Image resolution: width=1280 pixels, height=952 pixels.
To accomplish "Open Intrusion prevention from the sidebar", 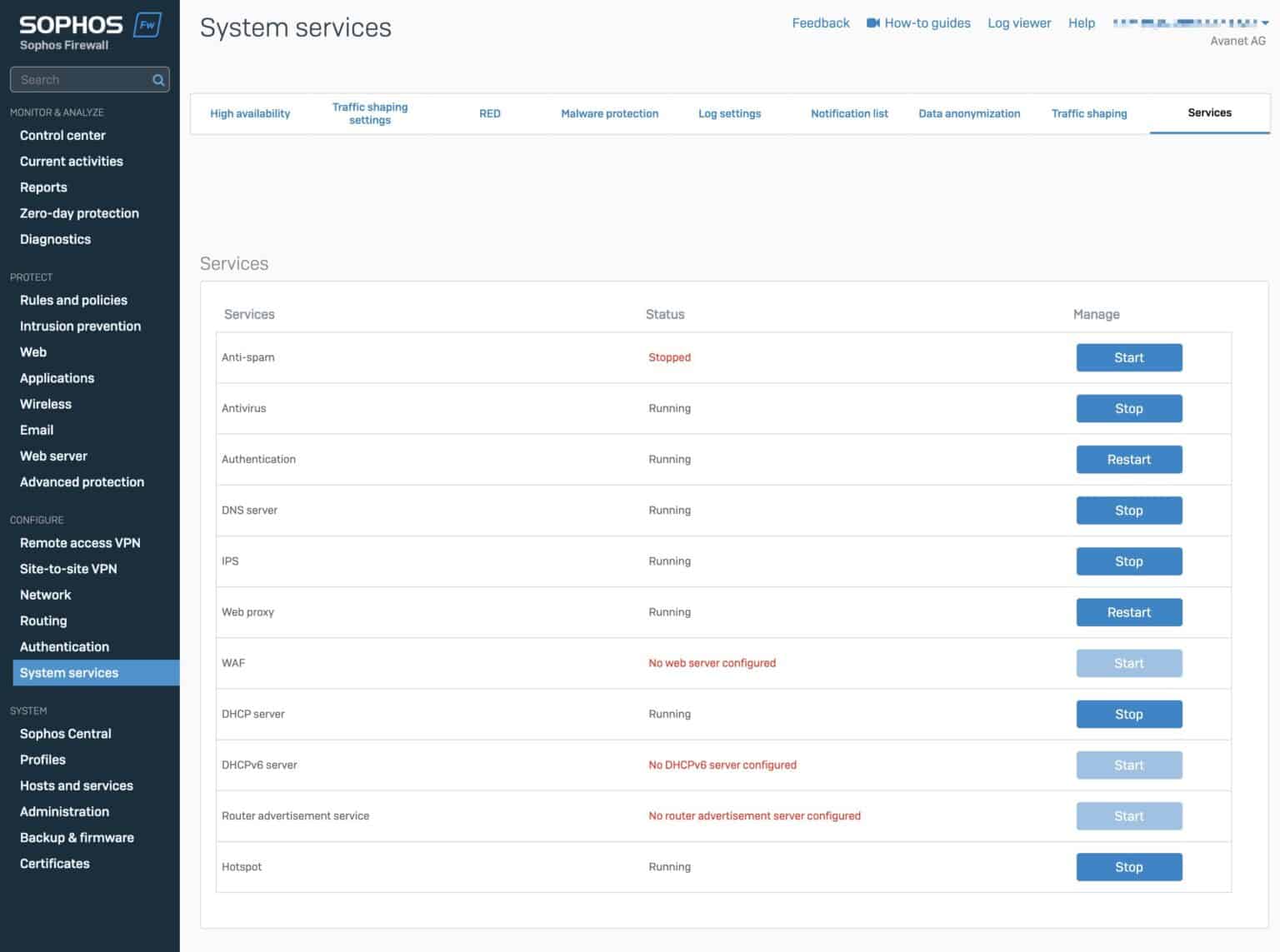I will (80, 326).
